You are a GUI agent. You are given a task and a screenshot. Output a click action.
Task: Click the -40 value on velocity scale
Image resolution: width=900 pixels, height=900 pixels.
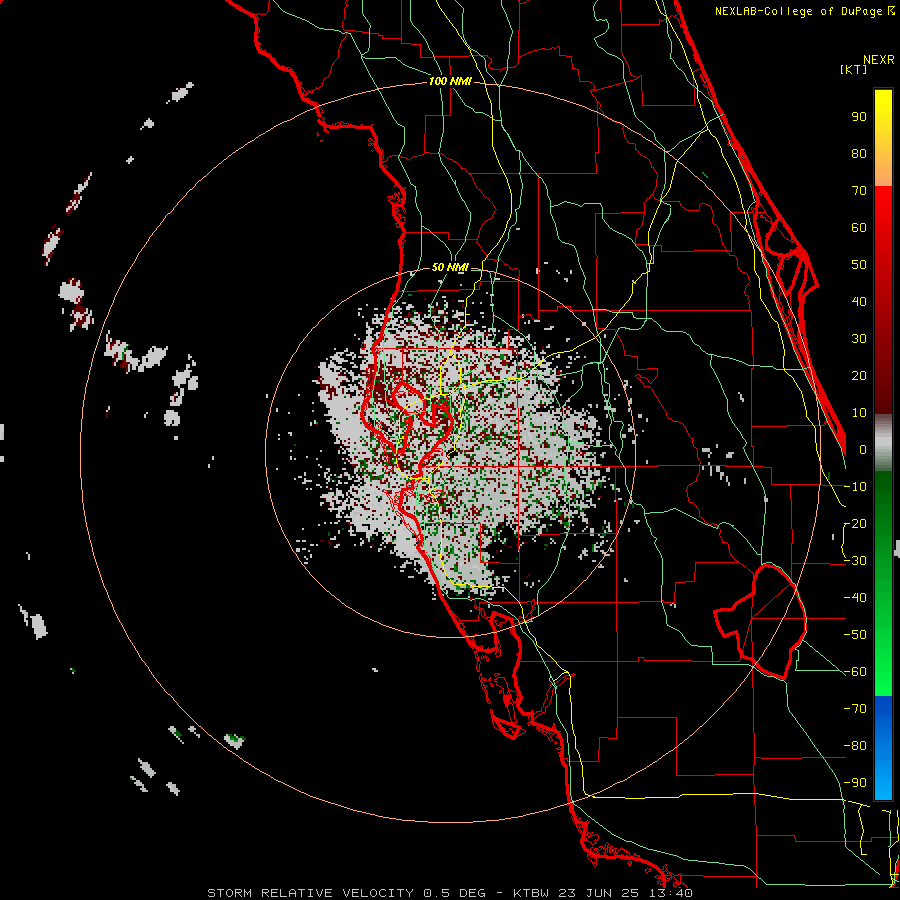click(x=856, y=598)
